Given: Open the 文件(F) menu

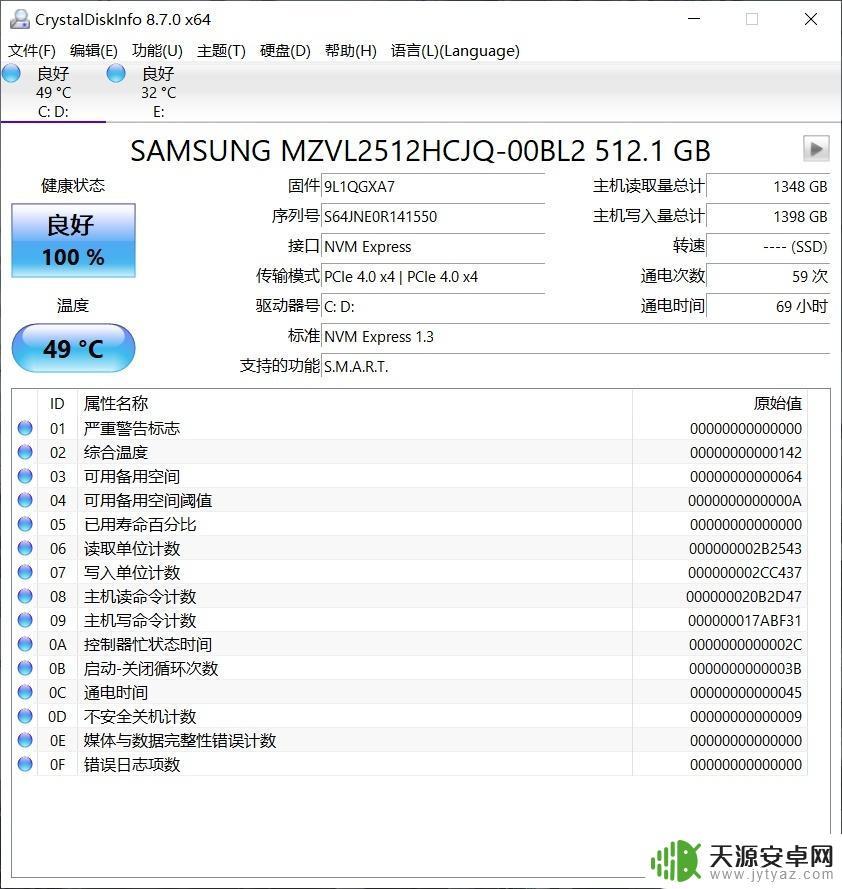Looking at the screenshot, I should coord(32,51).
